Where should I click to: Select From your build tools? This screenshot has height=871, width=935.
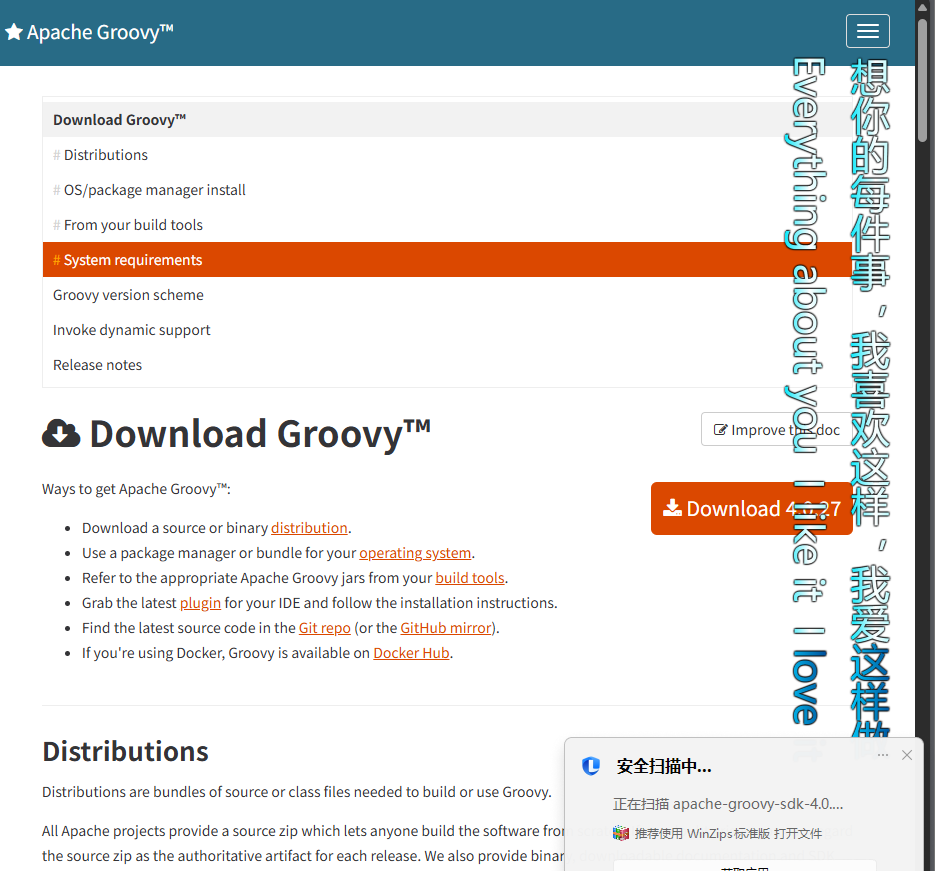447,225
